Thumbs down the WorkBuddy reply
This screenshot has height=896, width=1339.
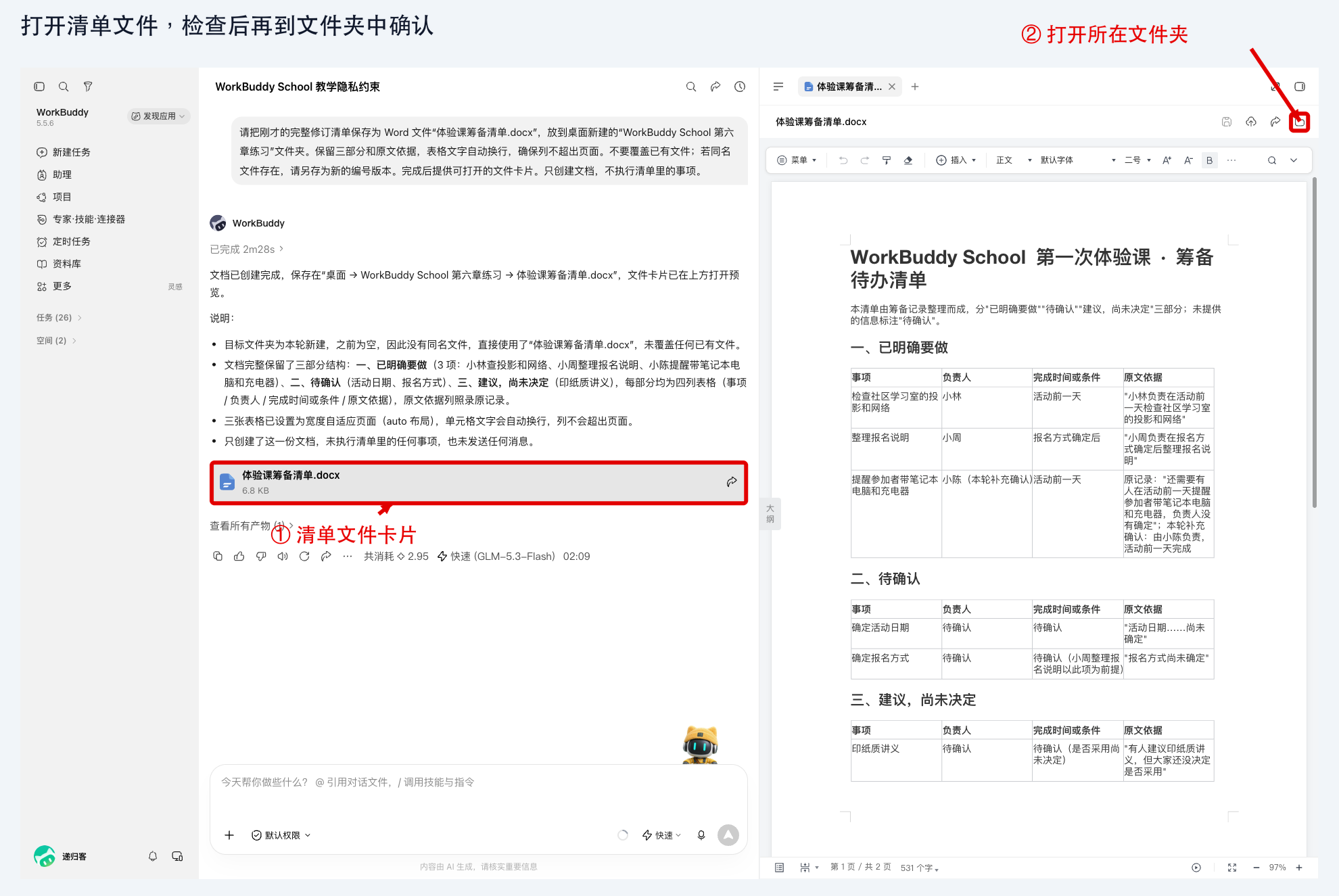tap(261, 556)
